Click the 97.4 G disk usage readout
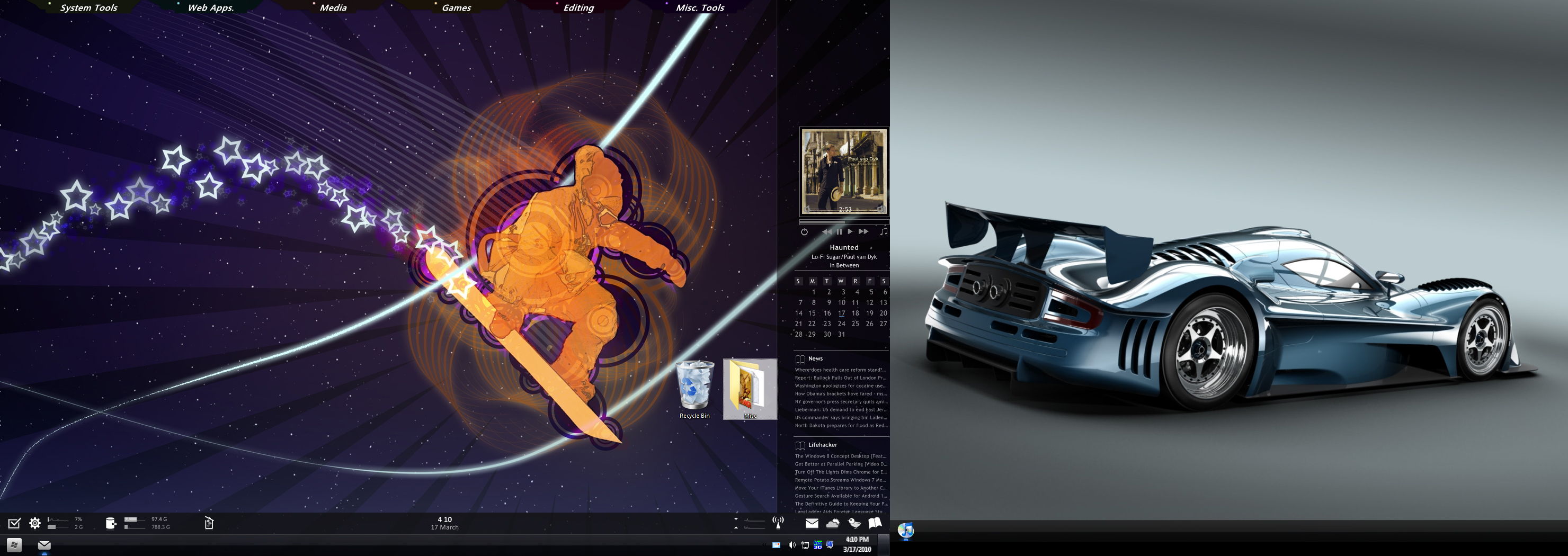The height and width of the screenshot is (556, 1568). click(x=159, y=519)
